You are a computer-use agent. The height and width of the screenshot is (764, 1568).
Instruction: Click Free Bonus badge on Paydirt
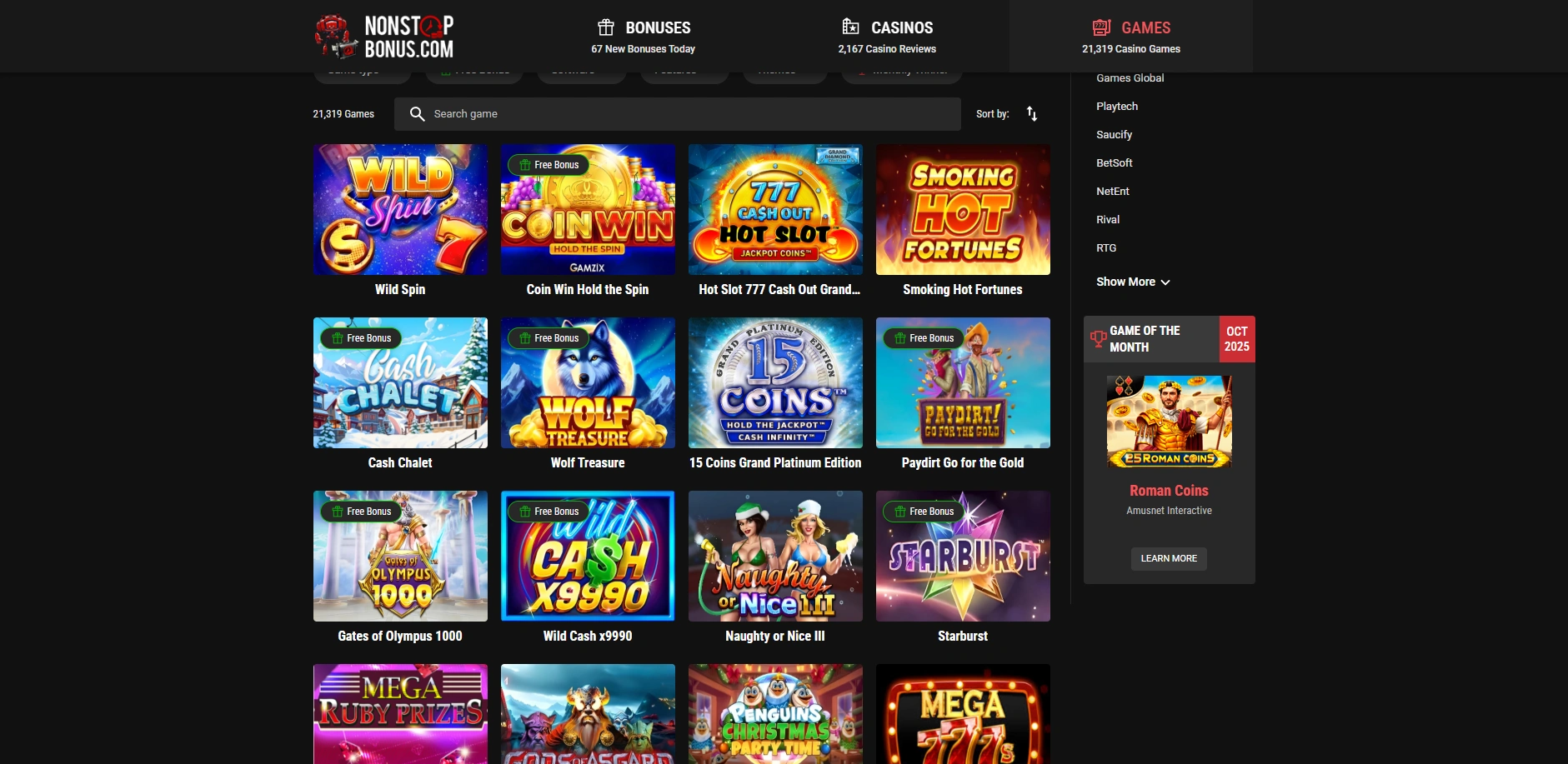[x=924, y=338]
